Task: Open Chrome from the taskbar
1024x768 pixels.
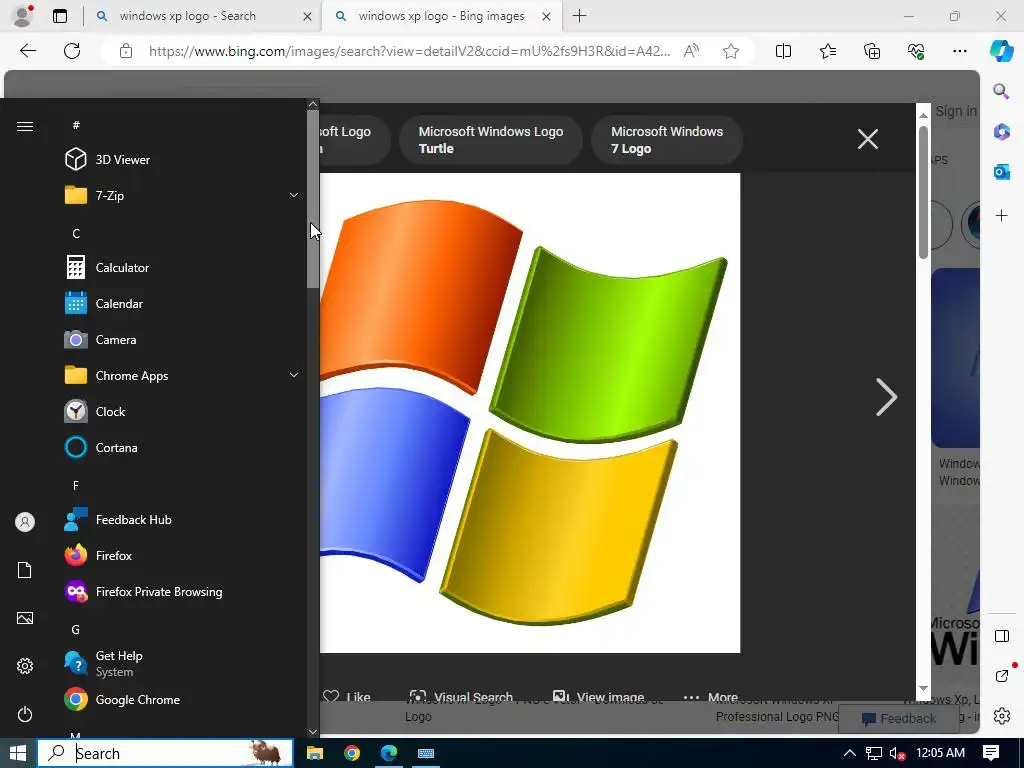Action: pyautogui.click(x=352, y=753)
